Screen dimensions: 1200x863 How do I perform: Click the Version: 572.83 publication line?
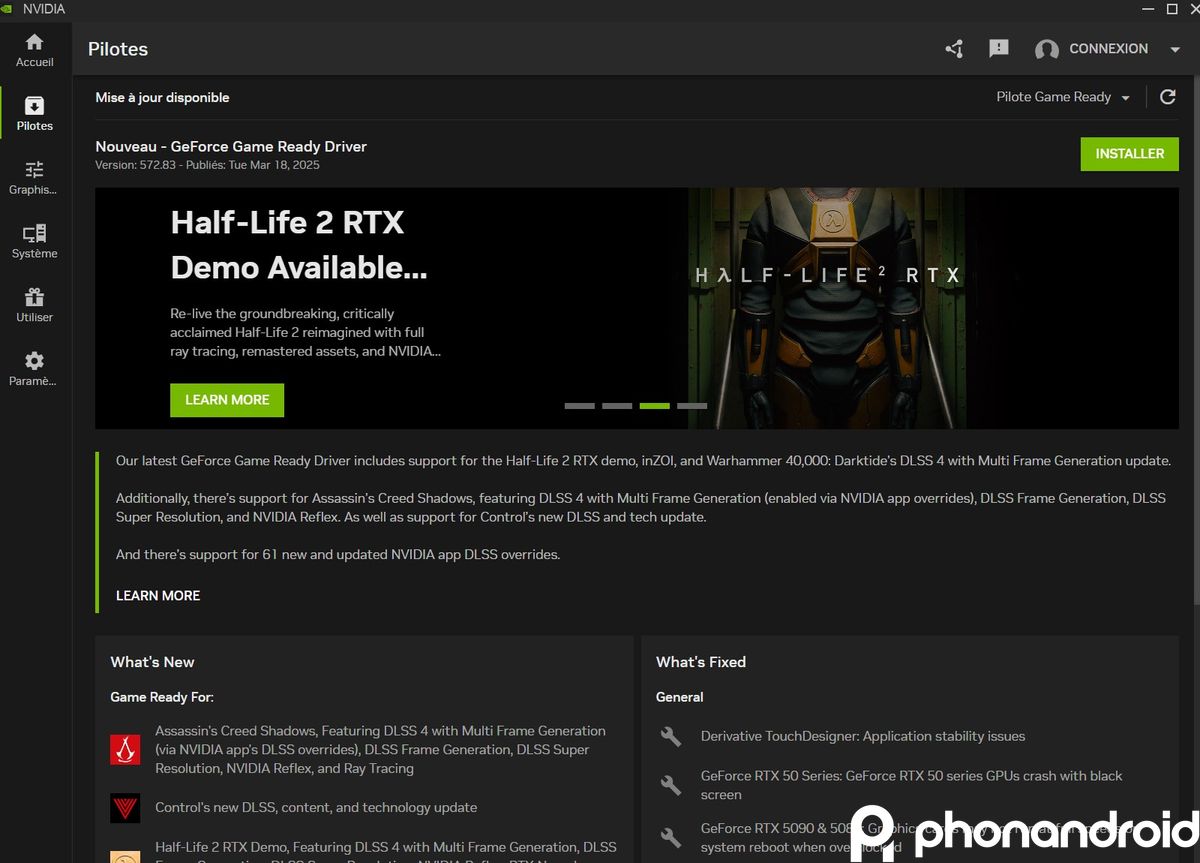207,165
